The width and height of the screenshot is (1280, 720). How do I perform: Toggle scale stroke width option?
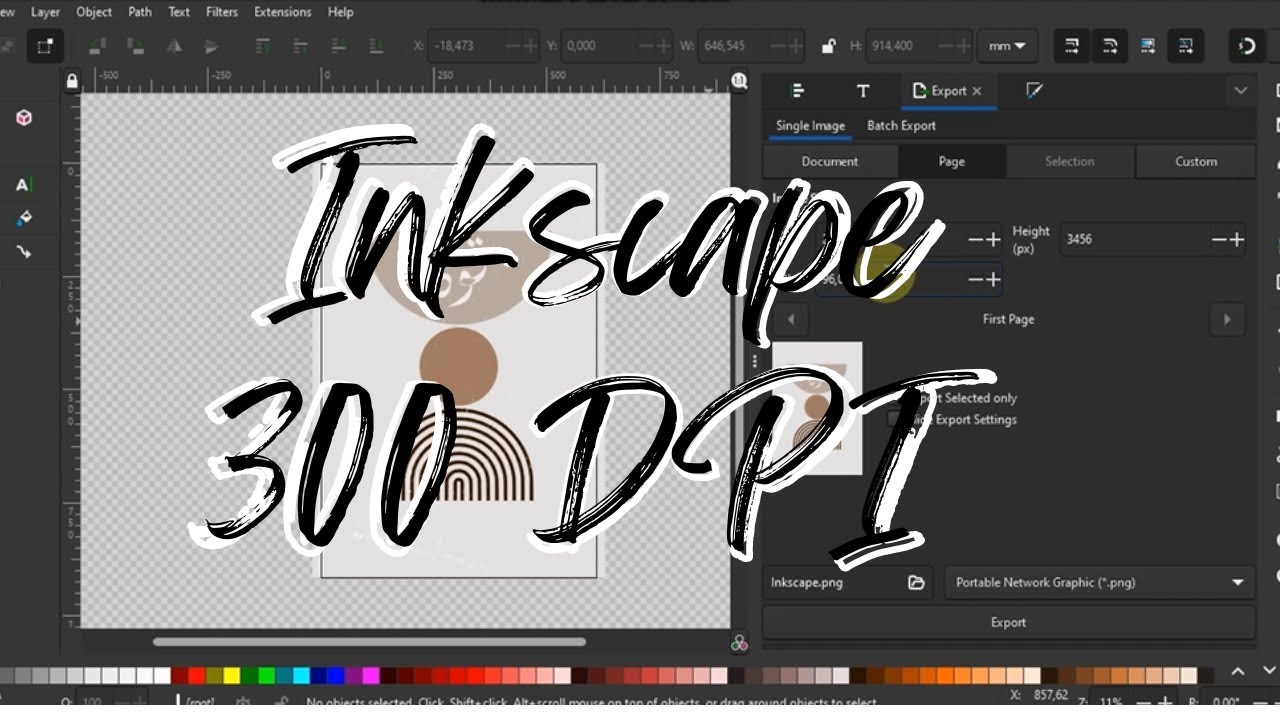coord(1072,46)
